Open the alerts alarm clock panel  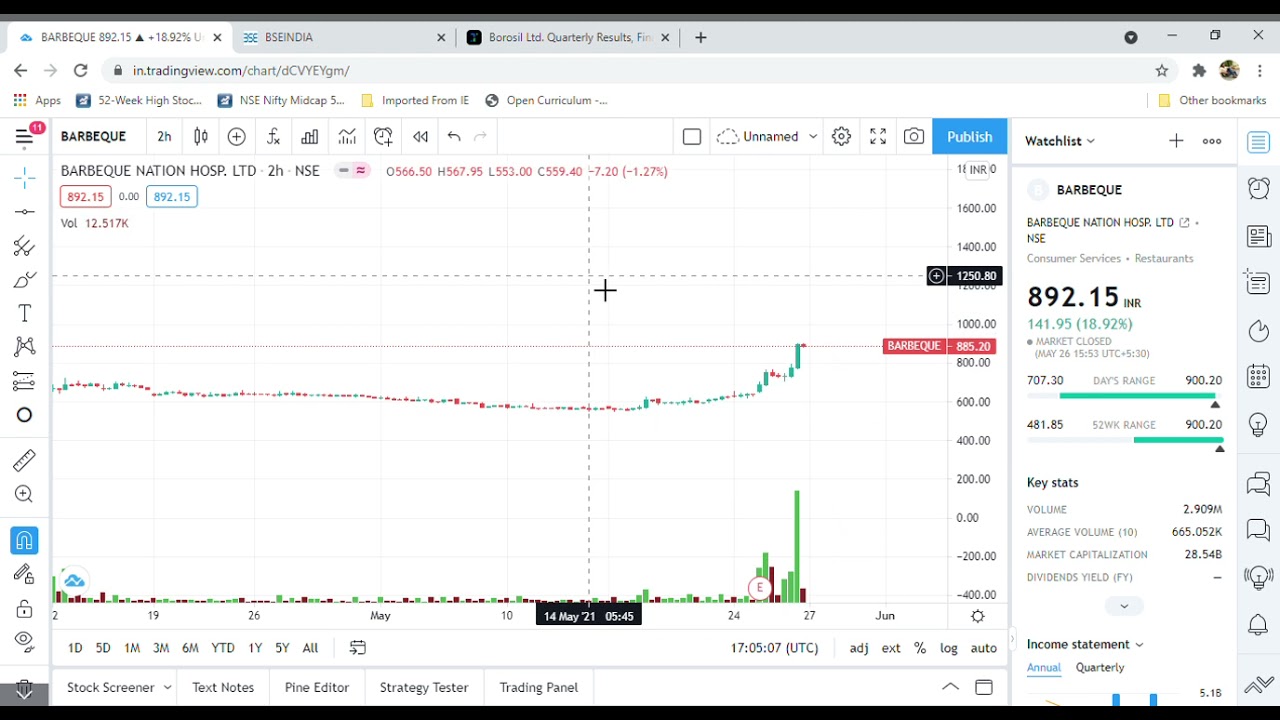(x=1258, y=188)
